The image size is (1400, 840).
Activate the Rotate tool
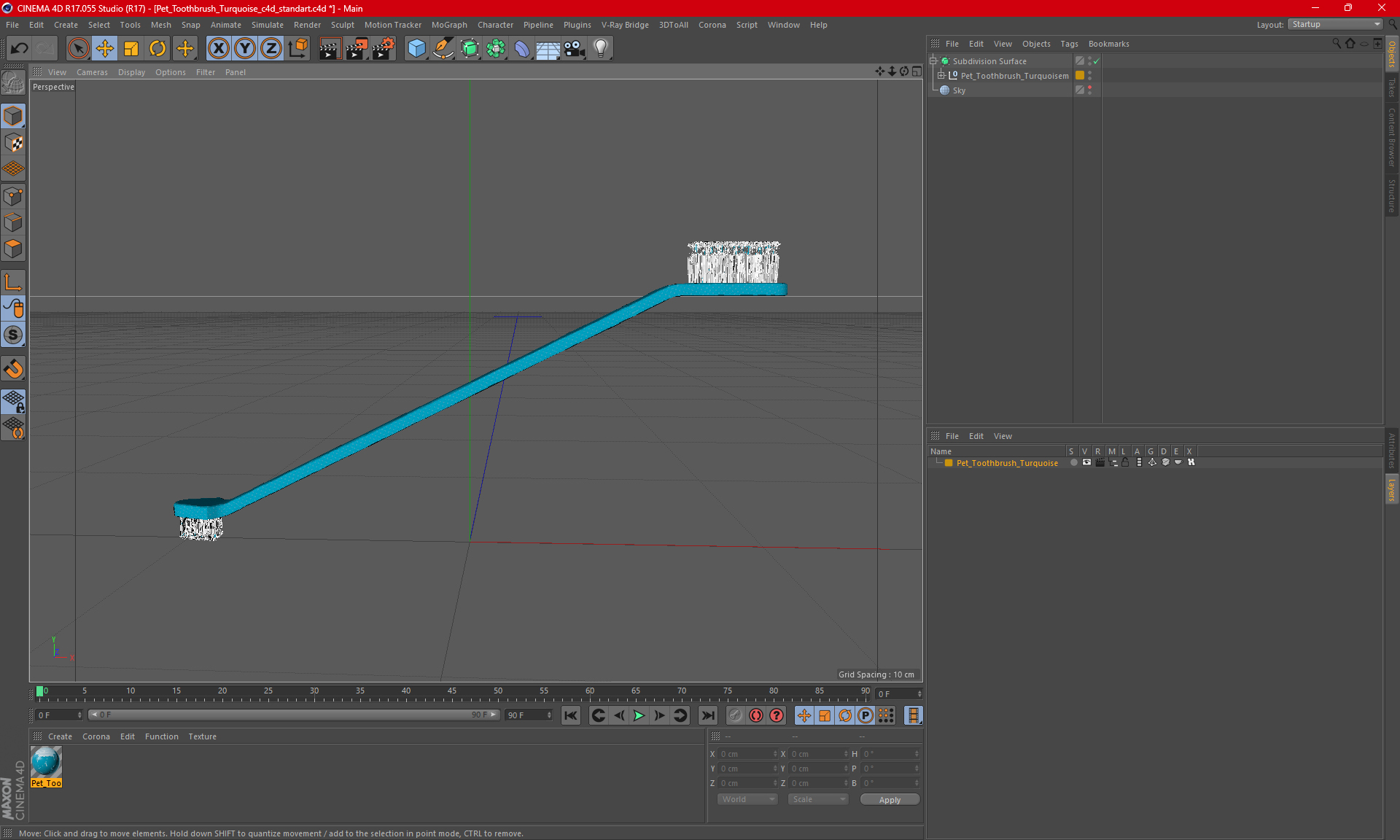click(x=157, y=49)
